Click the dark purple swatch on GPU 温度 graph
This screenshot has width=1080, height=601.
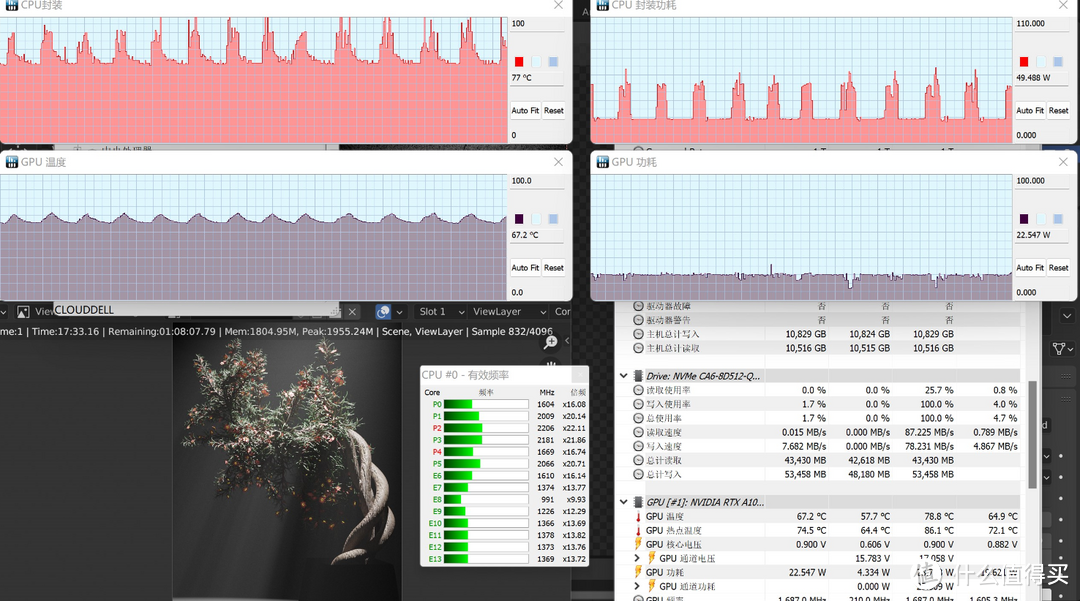[519, 219]
